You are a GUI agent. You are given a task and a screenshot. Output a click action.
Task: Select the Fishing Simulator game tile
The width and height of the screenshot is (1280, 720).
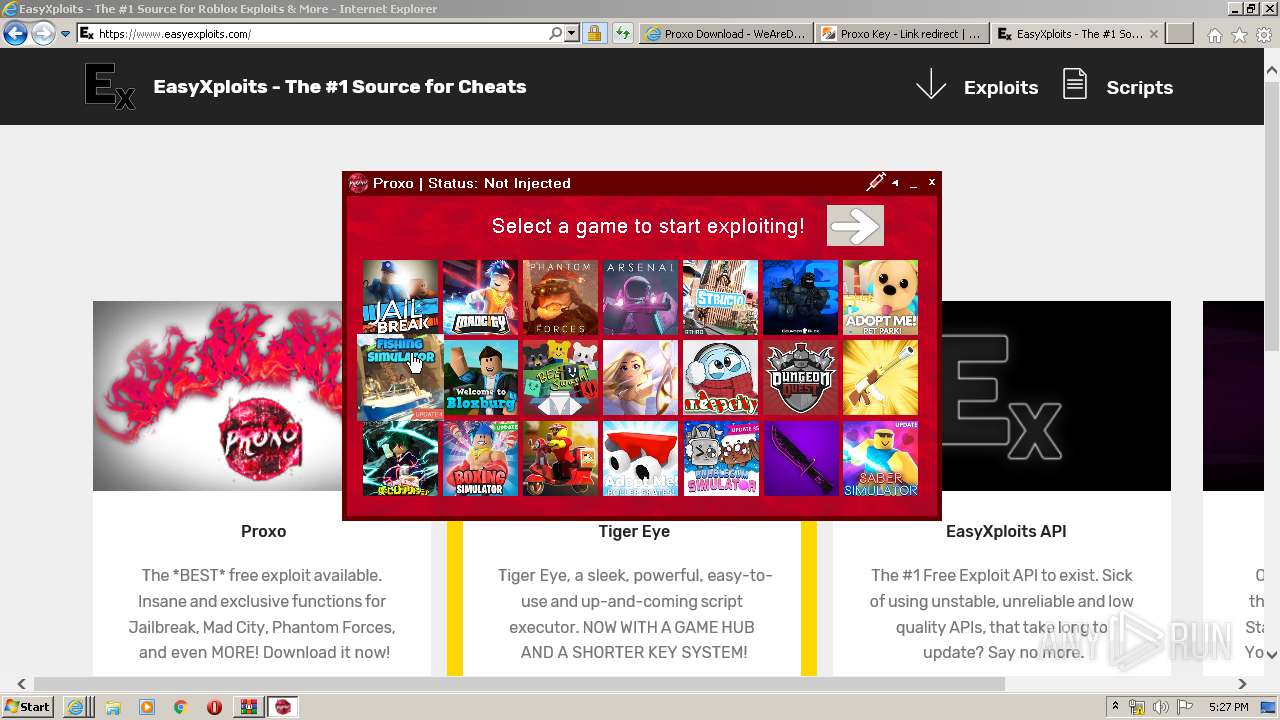click(400, 377)
